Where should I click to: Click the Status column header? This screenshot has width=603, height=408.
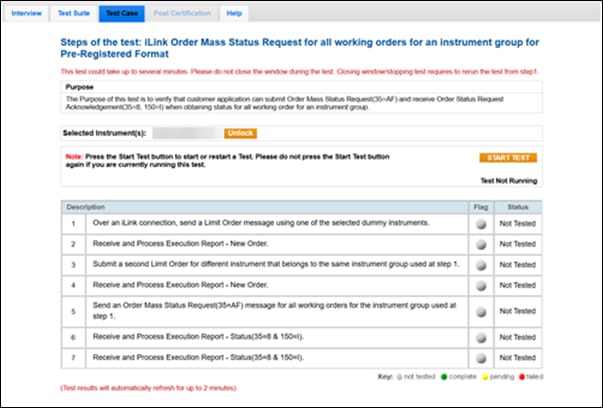pyautogui.click(x=519, y=207)
